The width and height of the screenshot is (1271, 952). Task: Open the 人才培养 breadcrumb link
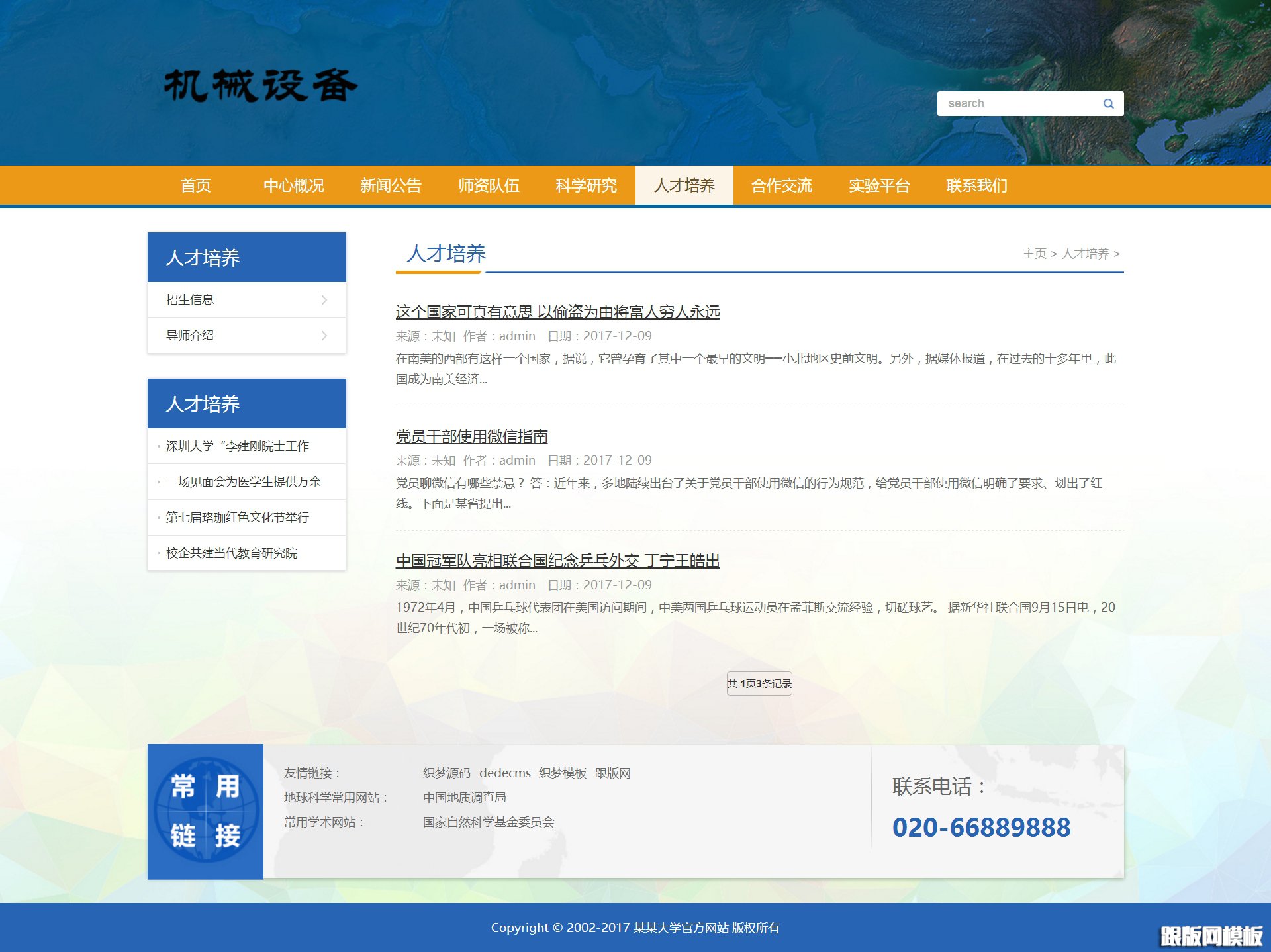1086,254
